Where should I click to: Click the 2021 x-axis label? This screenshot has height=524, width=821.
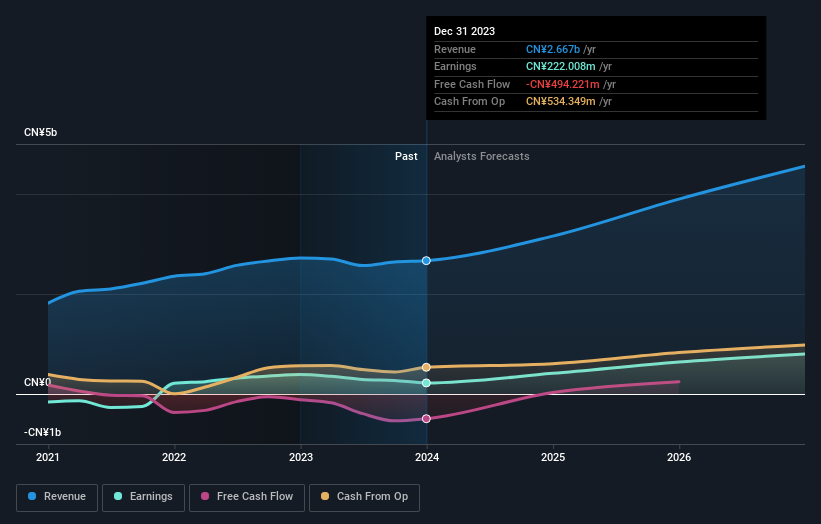point(48,458)
